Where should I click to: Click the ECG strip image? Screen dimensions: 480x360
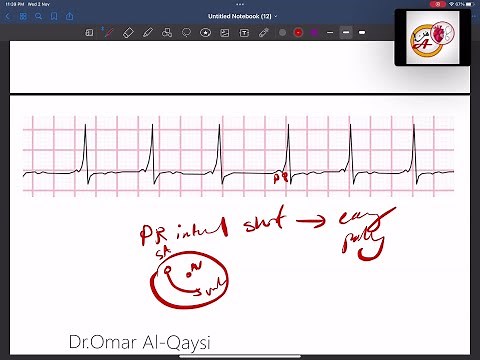click(x=239, y=156)
